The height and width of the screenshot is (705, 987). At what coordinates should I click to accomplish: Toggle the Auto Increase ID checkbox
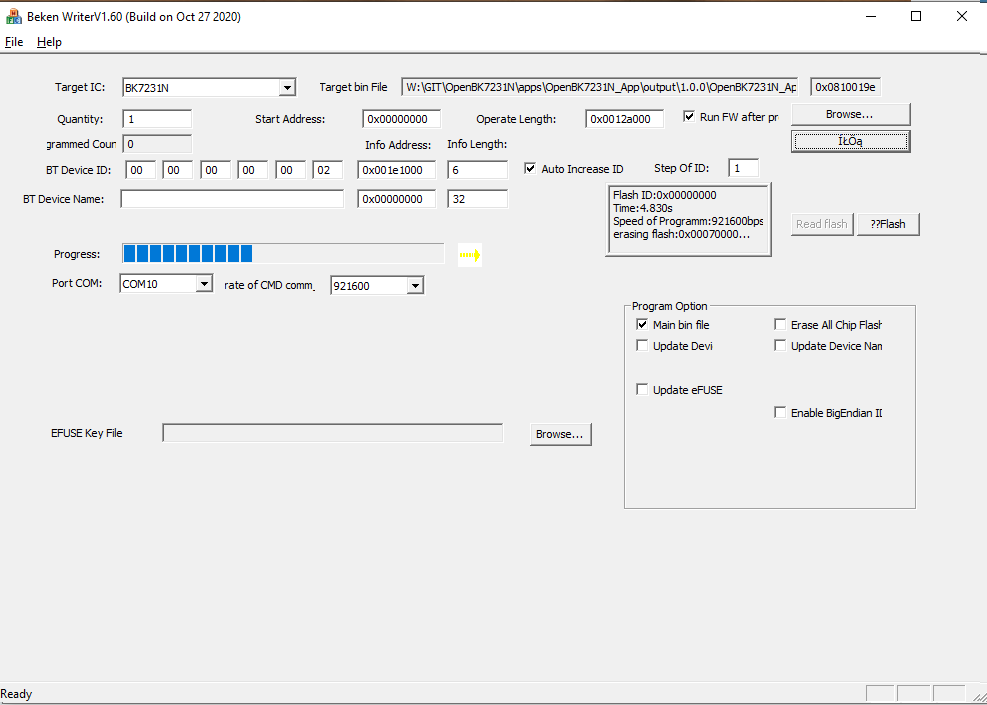click(531, 169)
